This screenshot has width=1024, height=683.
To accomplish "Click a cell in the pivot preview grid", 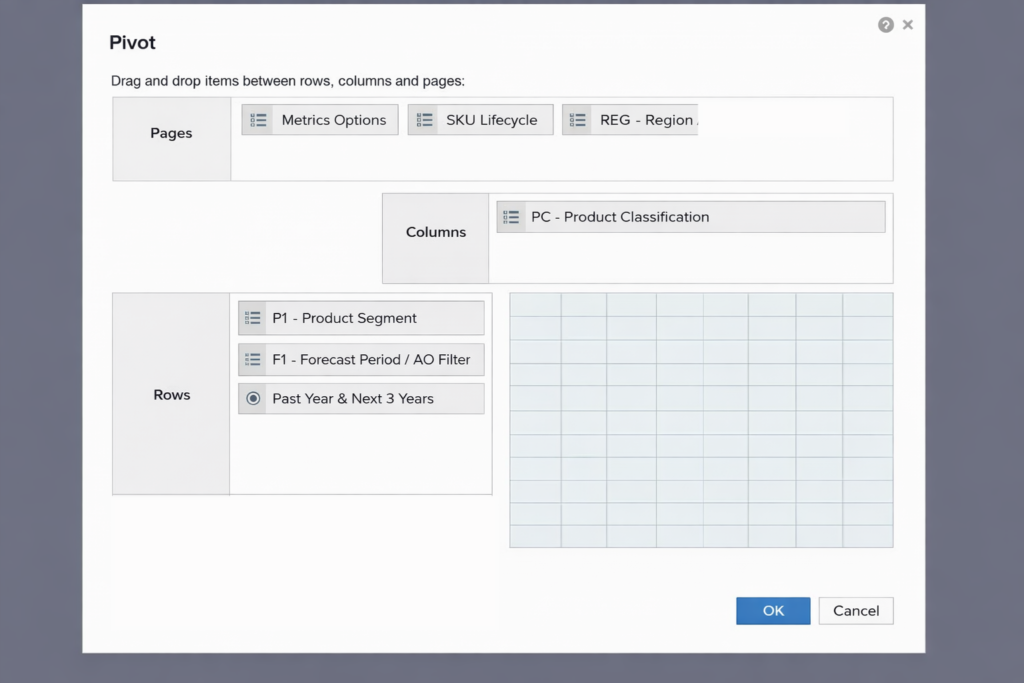I will tap(700, 420).
